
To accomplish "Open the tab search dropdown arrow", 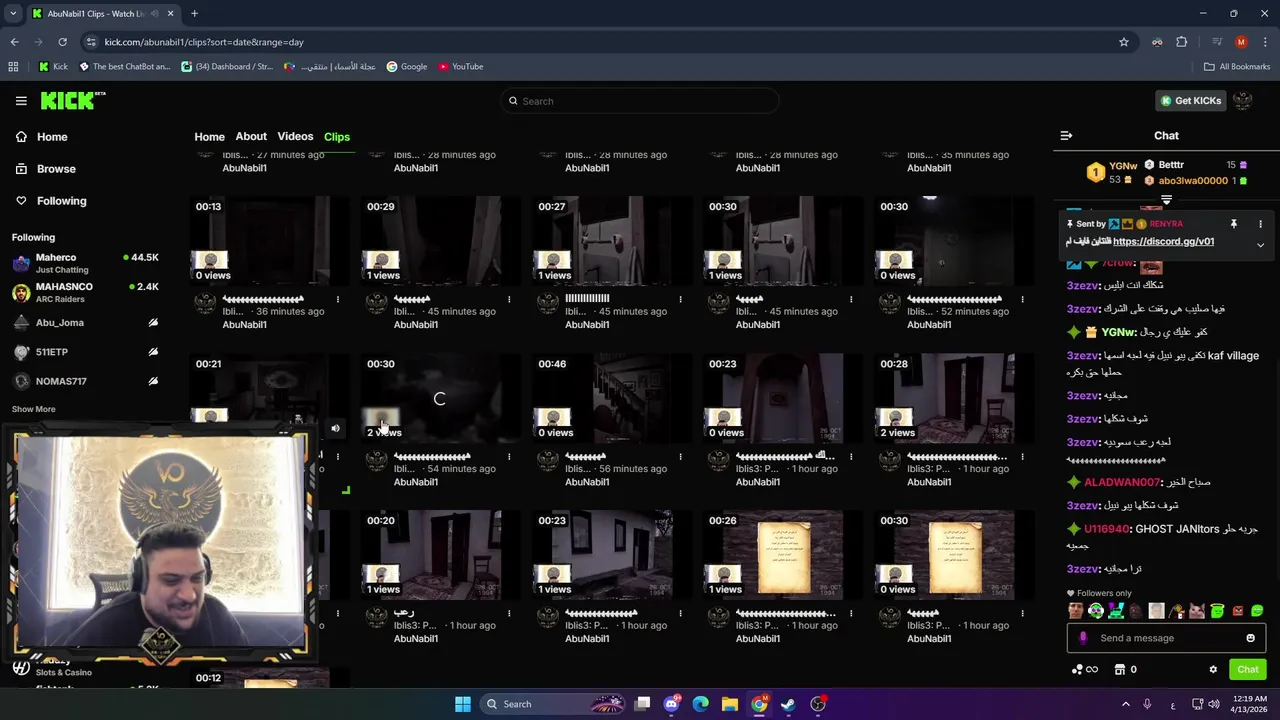I will 13,14.
